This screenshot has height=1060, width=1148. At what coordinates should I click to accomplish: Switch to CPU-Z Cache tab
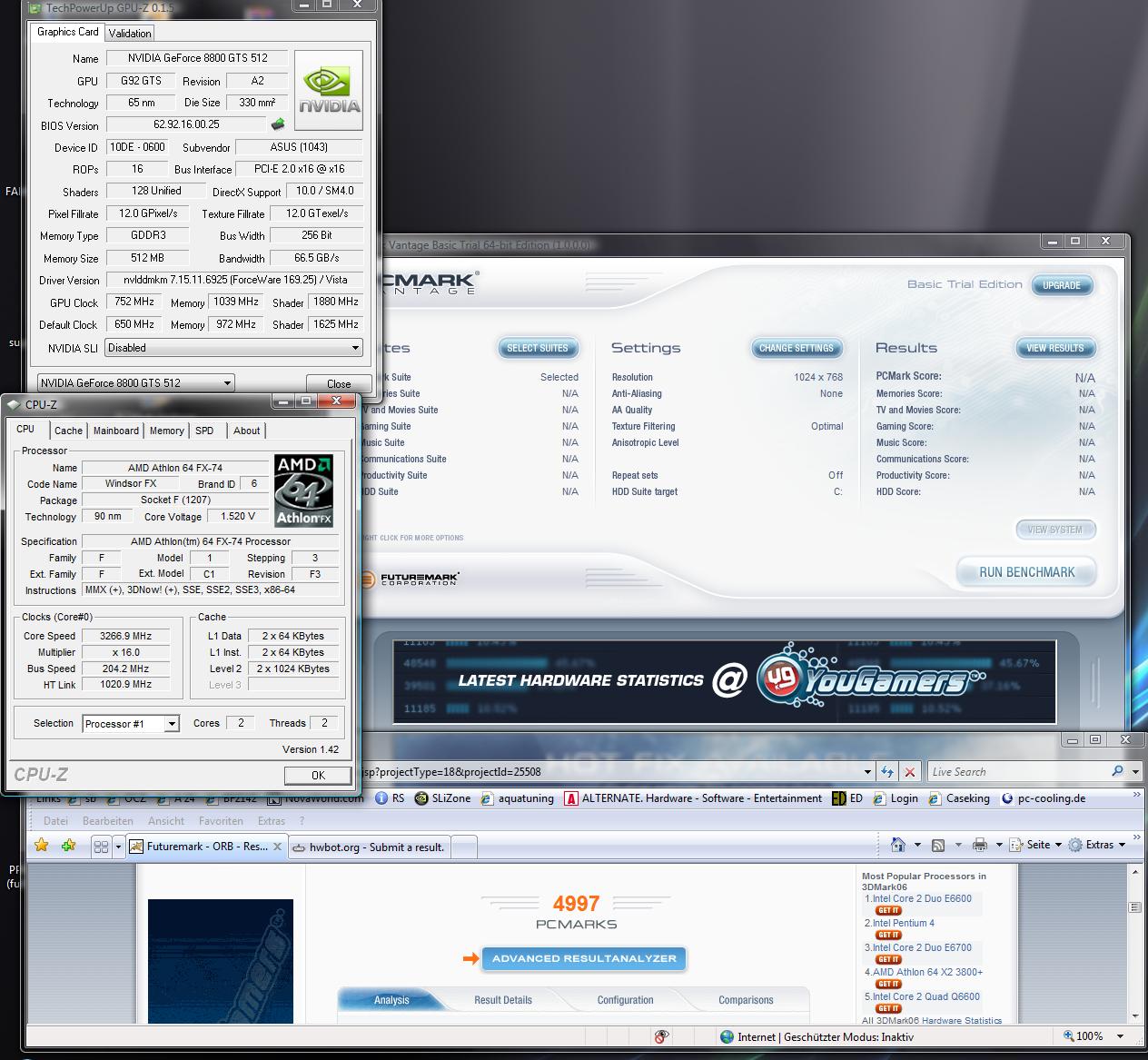68,431
